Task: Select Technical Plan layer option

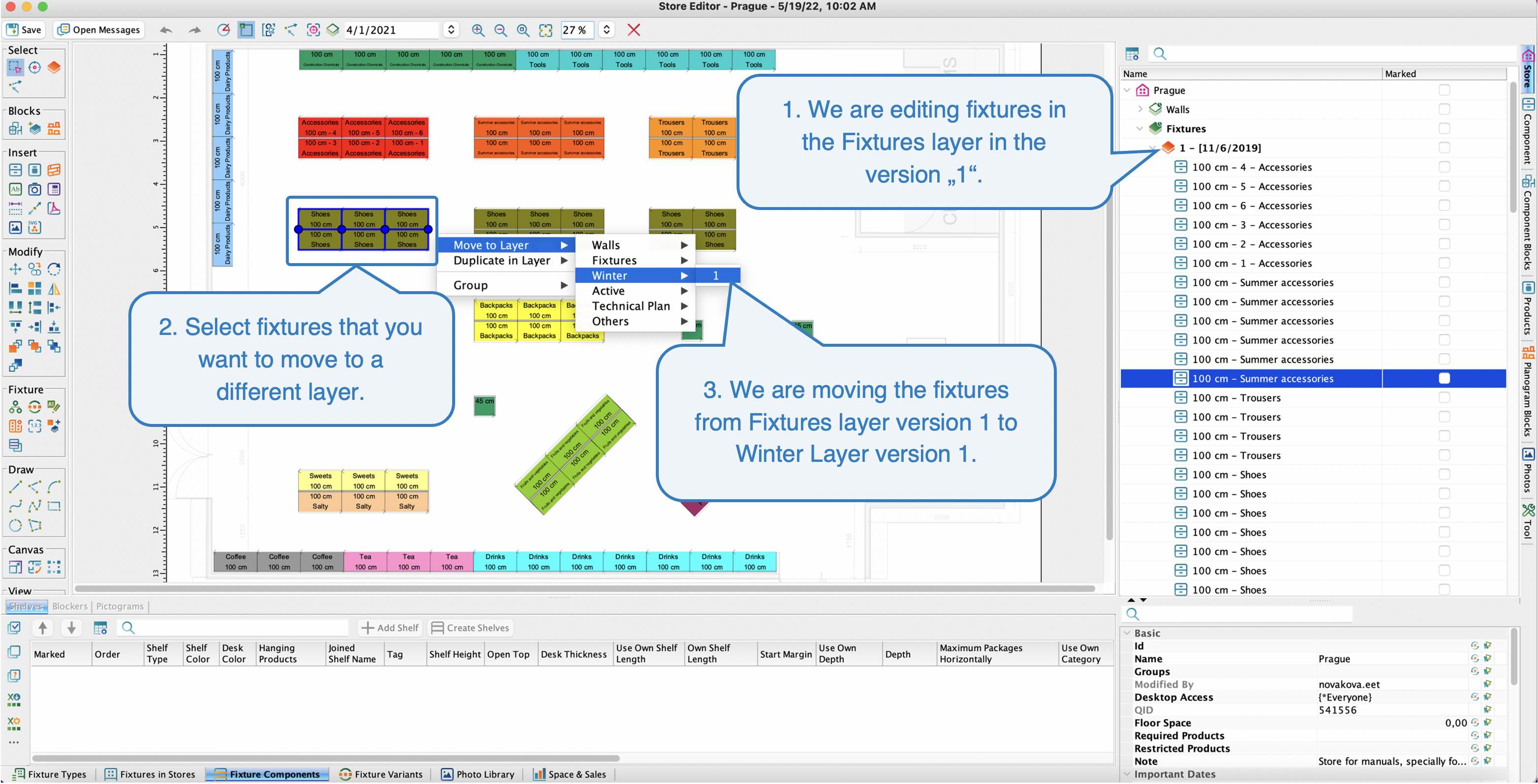Action: [x=635, y=306]
